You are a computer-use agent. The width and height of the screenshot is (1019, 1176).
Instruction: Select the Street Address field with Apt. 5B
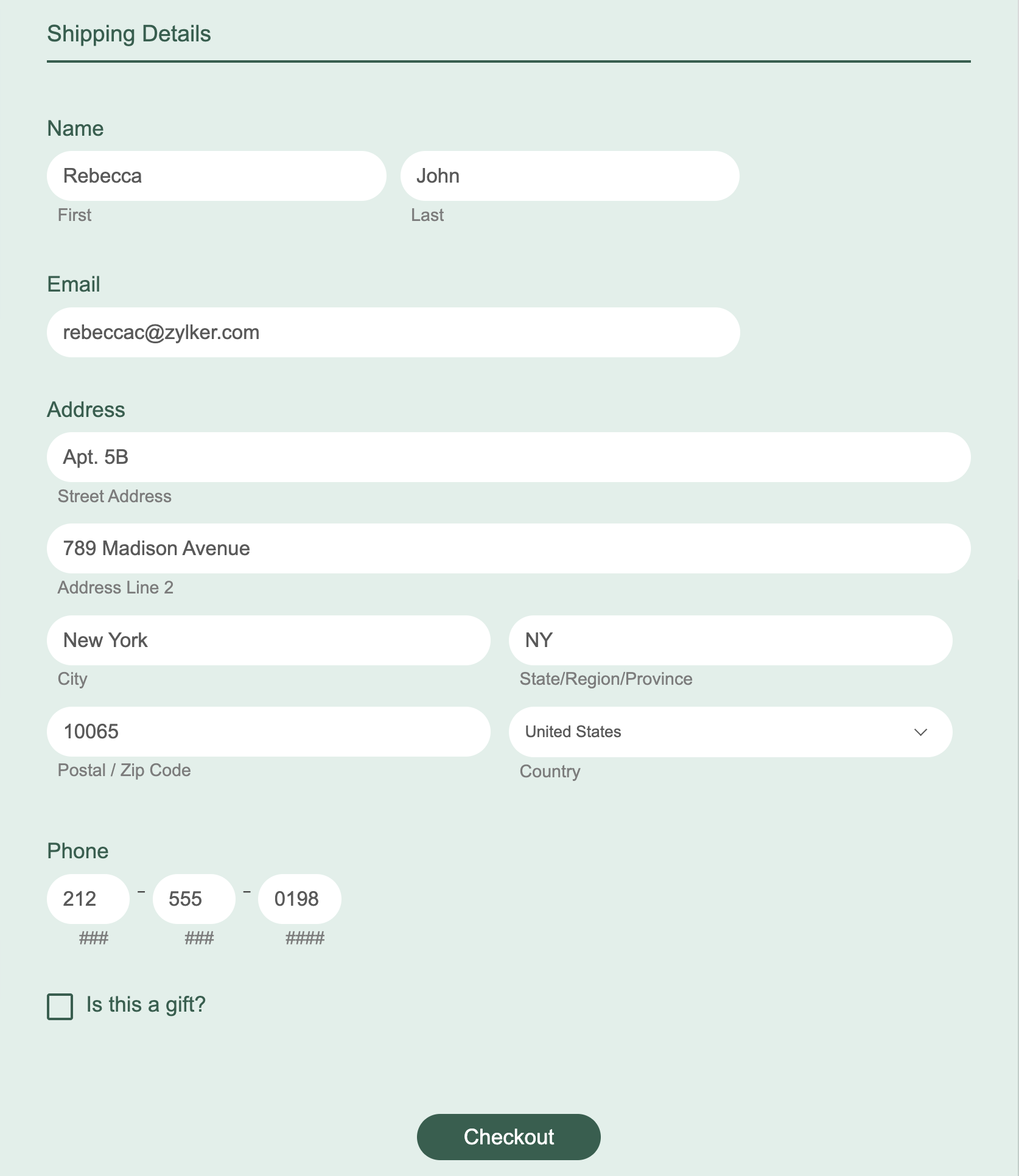pos(508,457)
